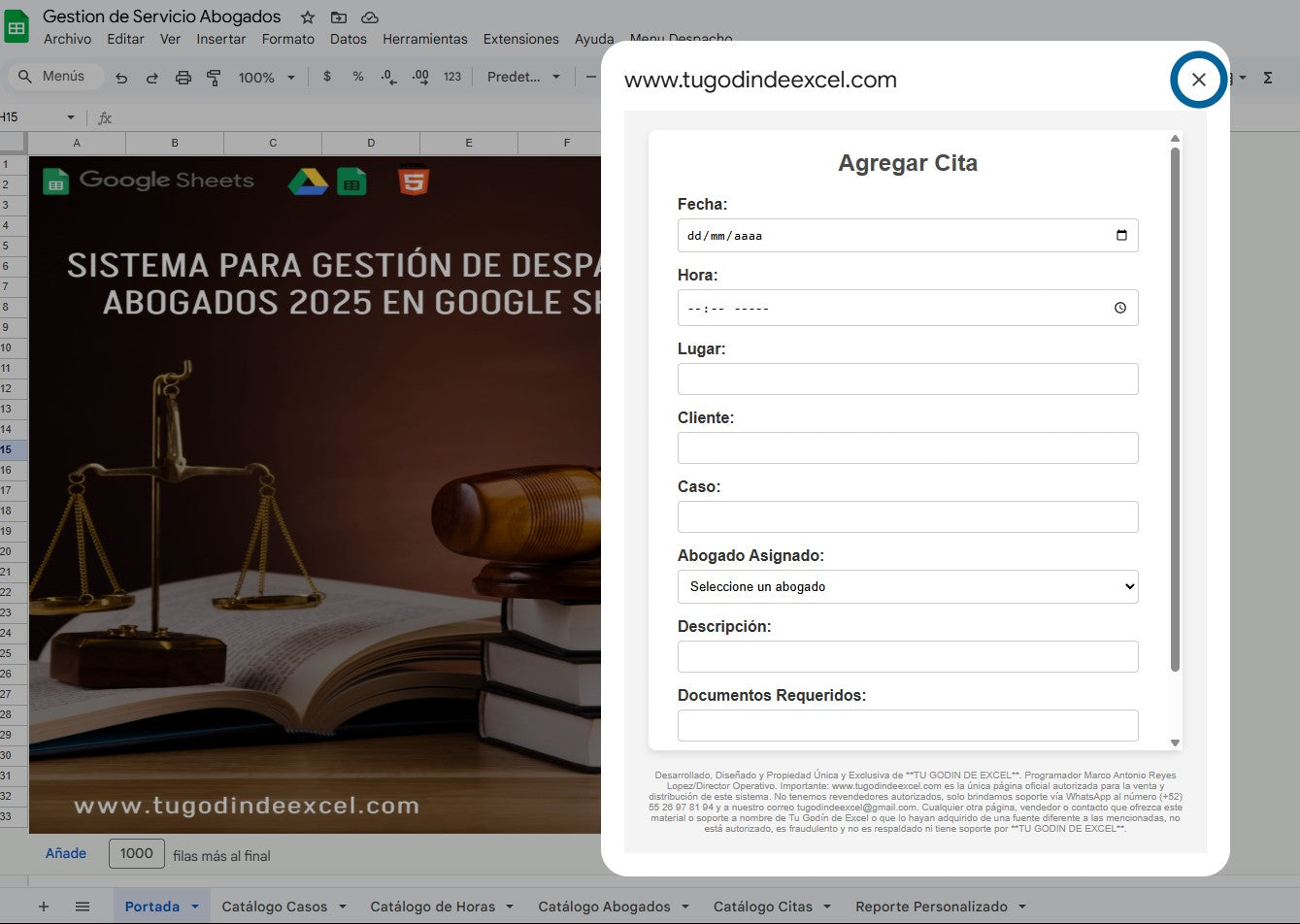Image resolution: width=1300 pixels, height=924 pixels.
Task: Click the Añade rows link
Action: [66, 853]
